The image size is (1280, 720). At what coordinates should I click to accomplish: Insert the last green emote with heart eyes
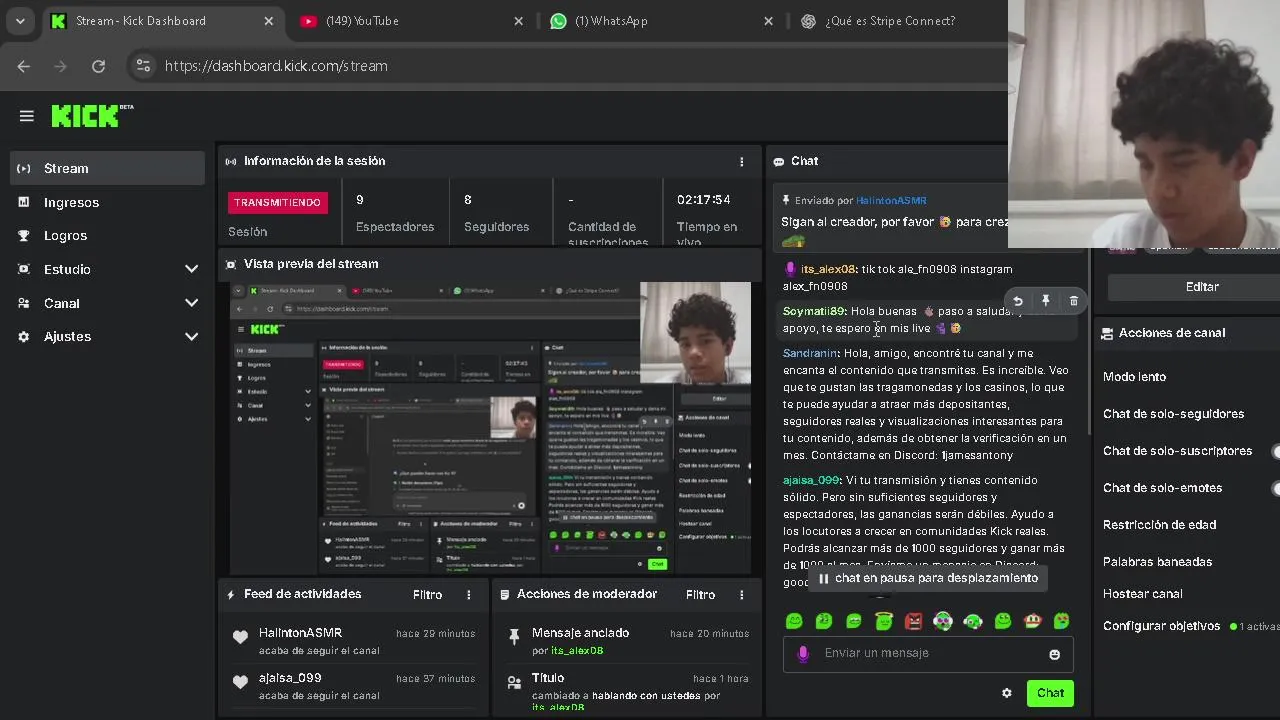pyautogui.click(x=1062, y=621)
